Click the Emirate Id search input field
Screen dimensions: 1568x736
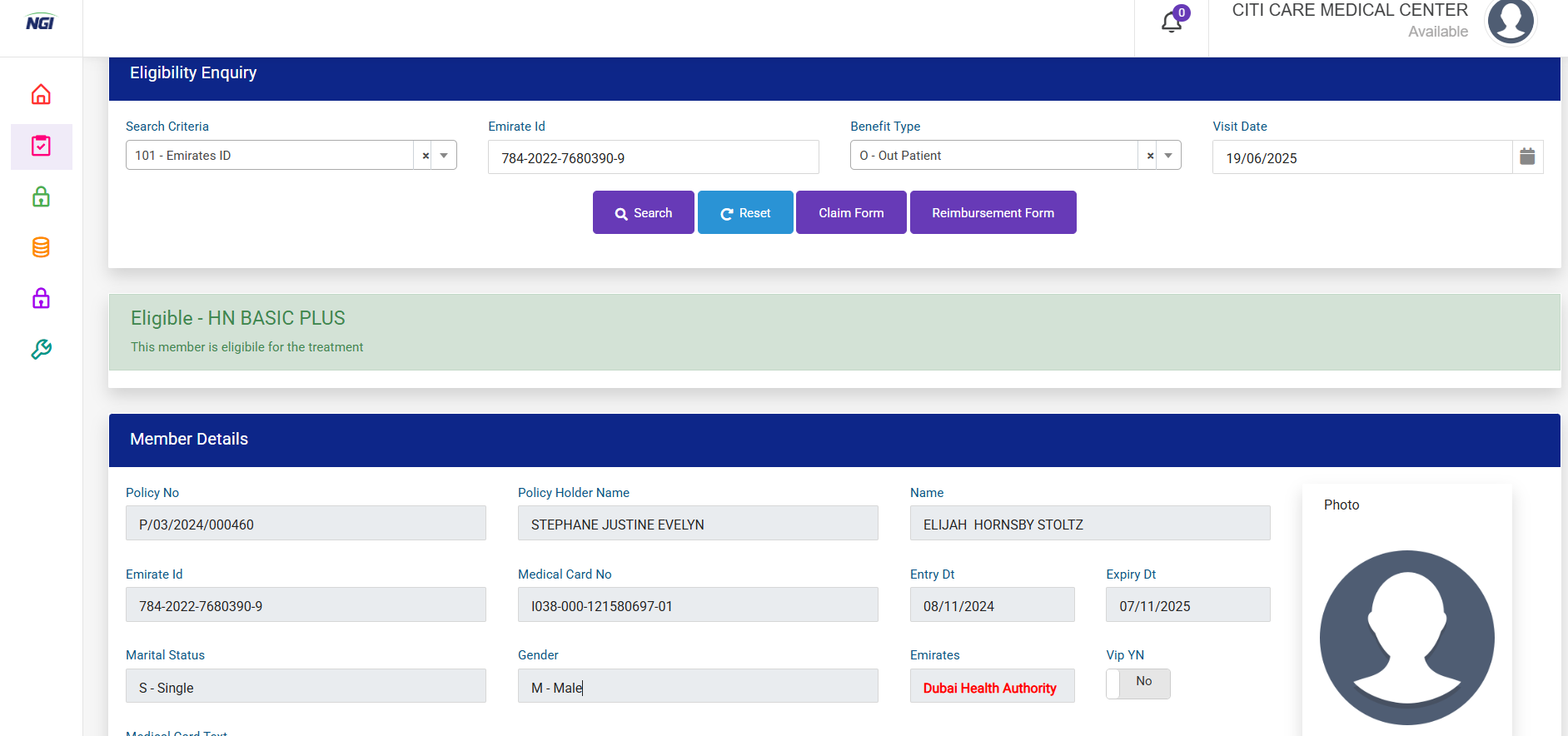pos(653,157)
